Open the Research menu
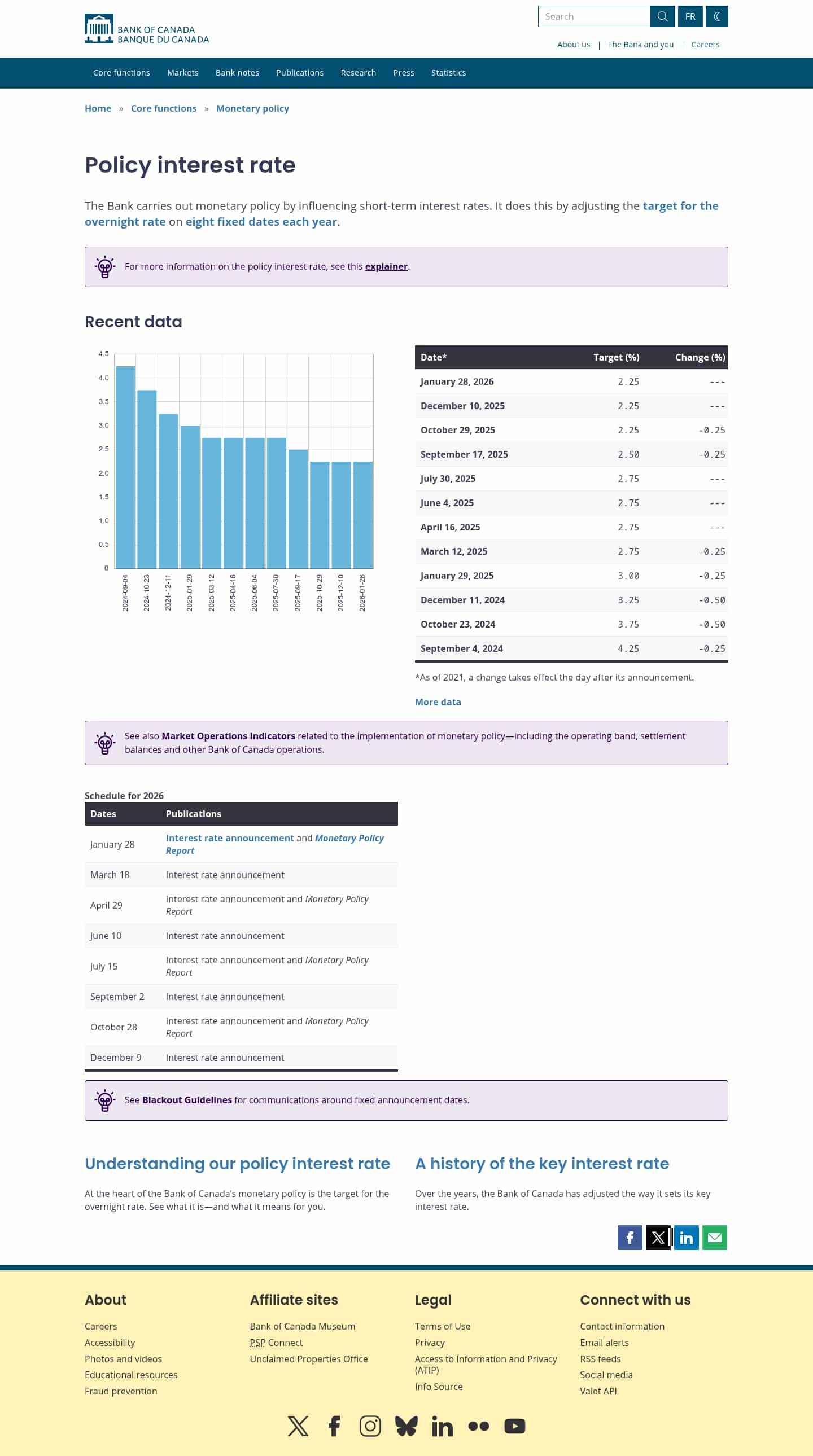 pos(358,73)
